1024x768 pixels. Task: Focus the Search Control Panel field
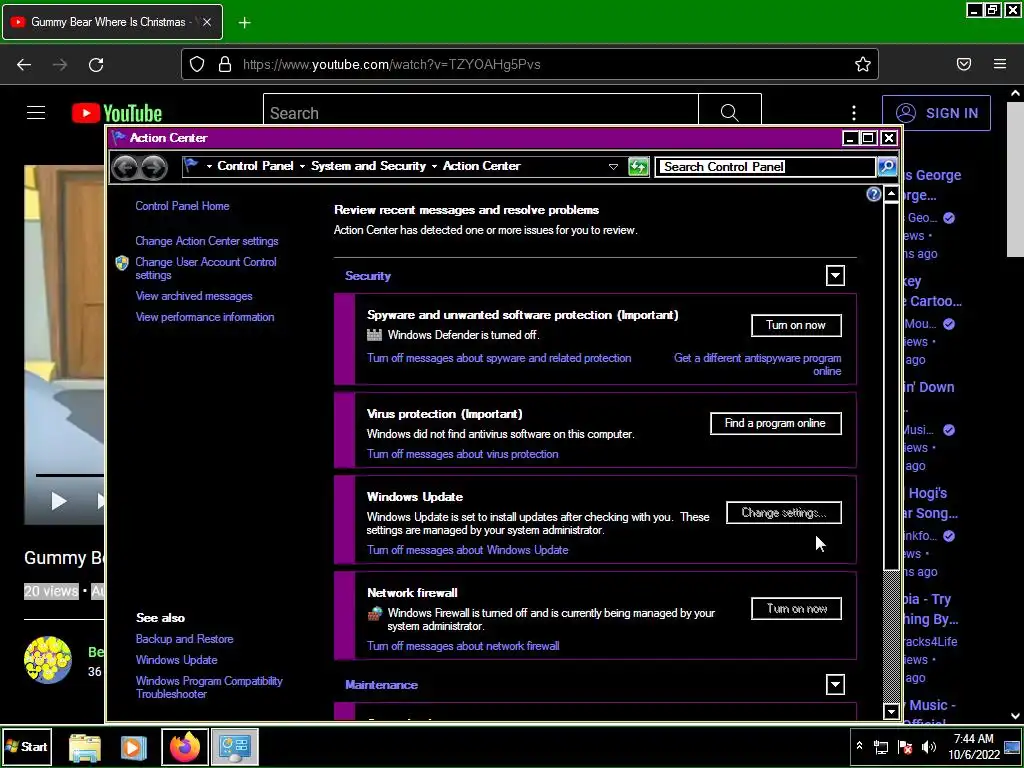765,167
